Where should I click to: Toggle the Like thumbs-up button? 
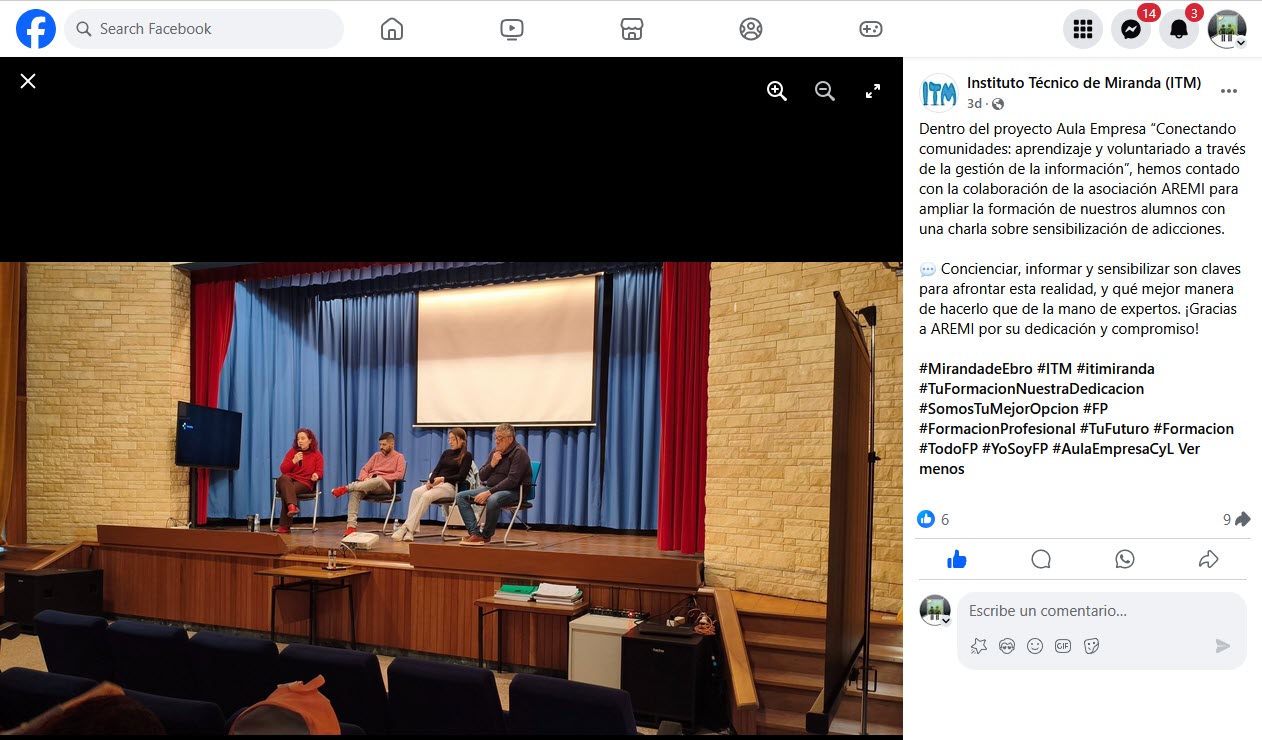957,559
